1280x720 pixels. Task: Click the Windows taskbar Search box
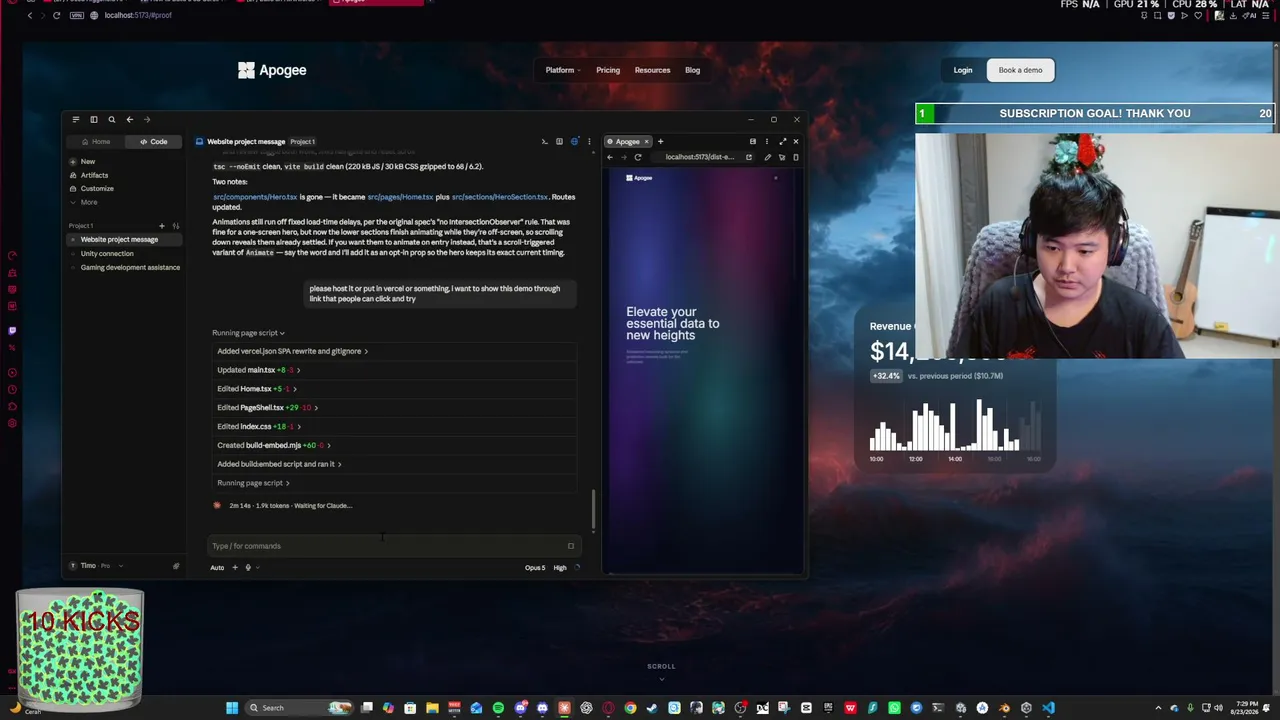[300, 708]
